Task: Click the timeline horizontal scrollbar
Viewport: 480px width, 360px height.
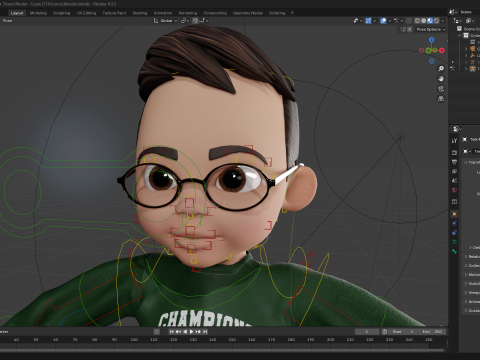Action: pyautogui.click(x=223, y=350)
